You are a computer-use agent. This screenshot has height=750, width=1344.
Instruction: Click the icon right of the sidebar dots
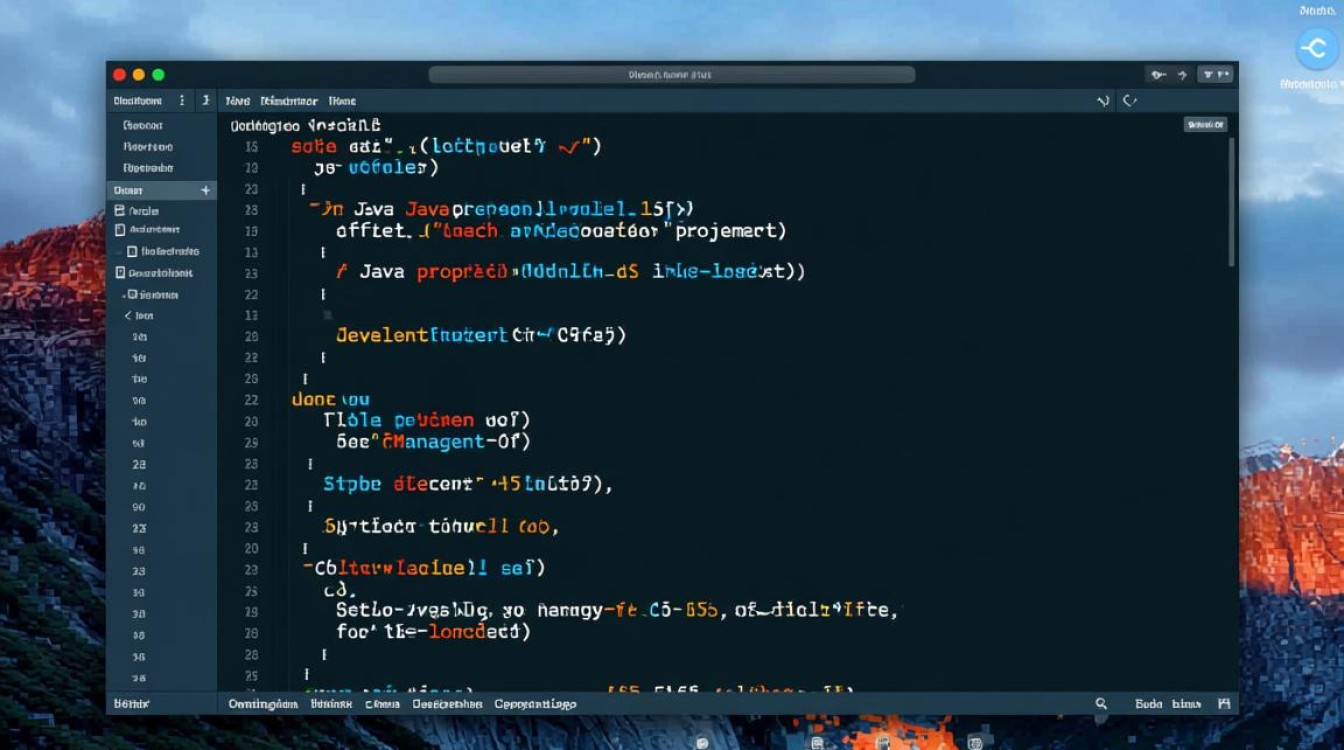(x=204, y=100)
